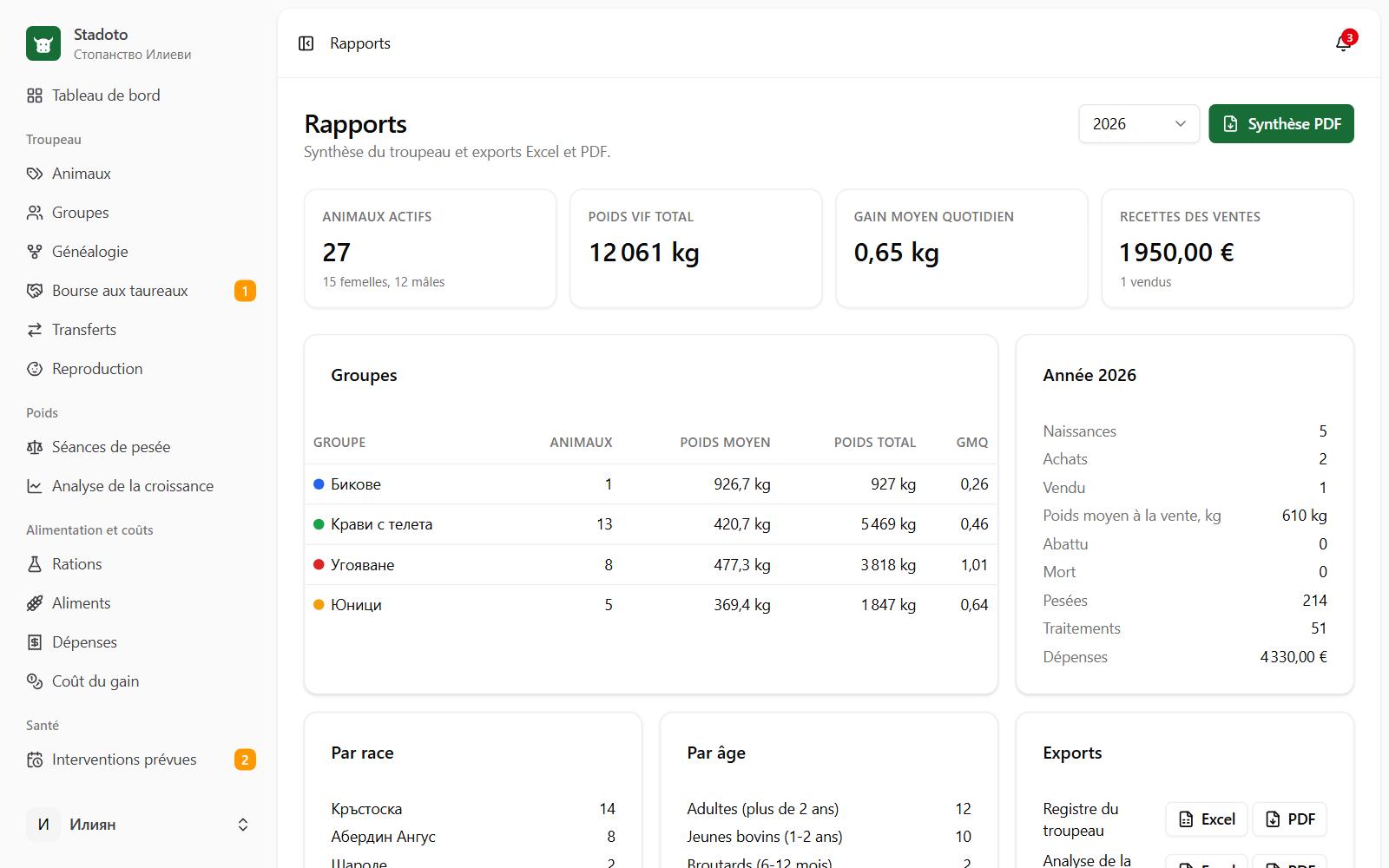
Task: Collapse the sidebar with the panel icon
Action: (x=306, y=43)
